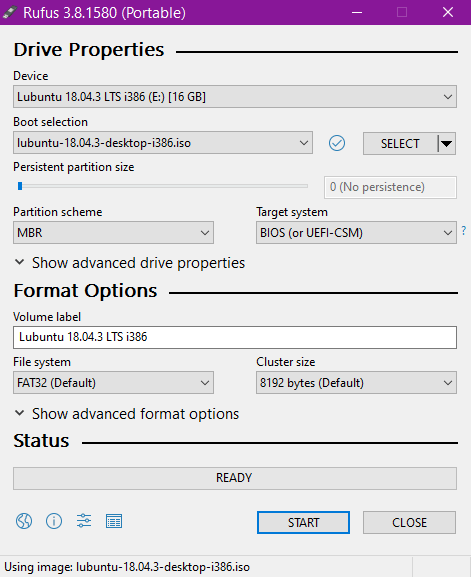Screen dimensions: 471x577
Task: Click the about information icon
Action: point(54,521)
